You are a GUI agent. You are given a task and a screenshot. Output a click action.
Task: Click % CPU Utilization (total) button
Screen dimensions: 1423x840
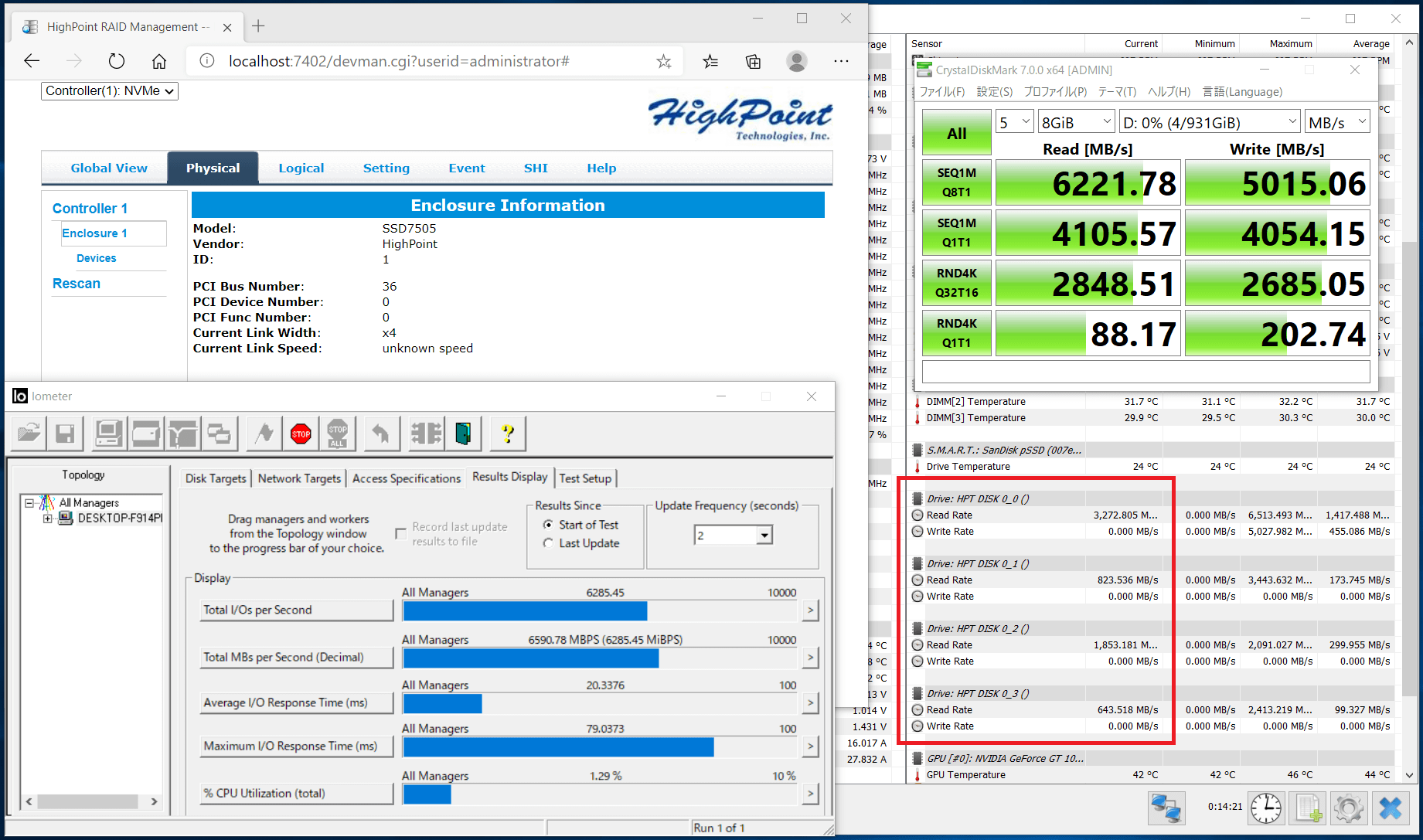point(297,793)
